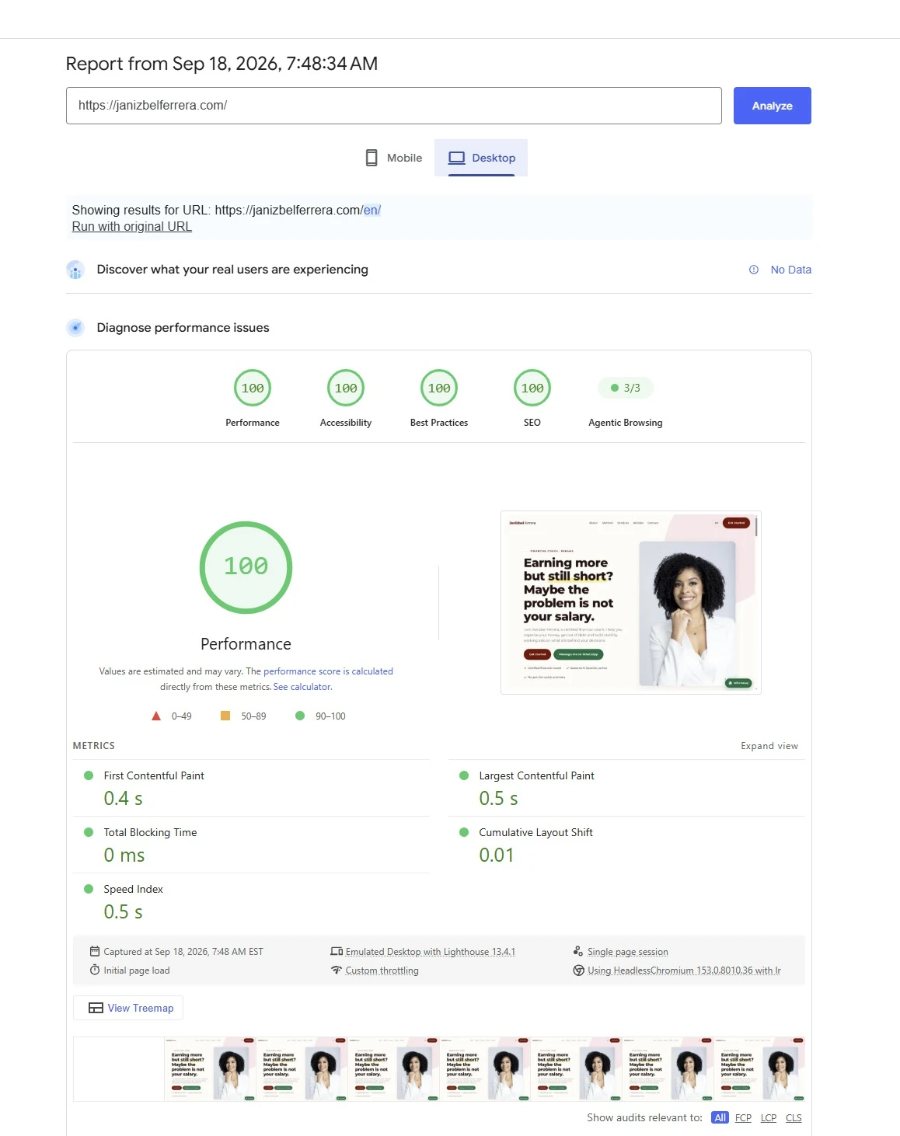
Task: Click the Captured at Sep 18, 2026 text
Action: (183, 952)
